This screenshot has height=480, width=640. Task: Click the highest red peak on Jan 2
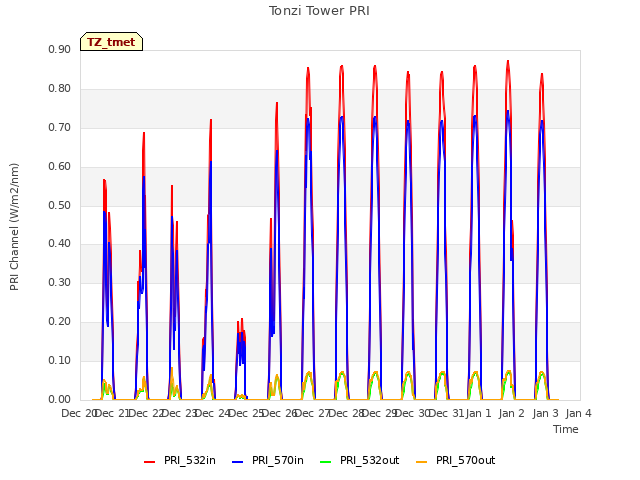click(508, 61)
